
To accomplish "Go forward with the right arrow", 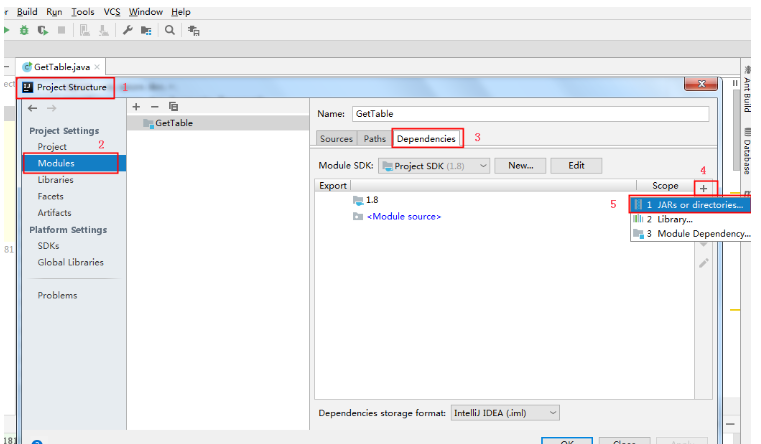I will click(51, 108).
